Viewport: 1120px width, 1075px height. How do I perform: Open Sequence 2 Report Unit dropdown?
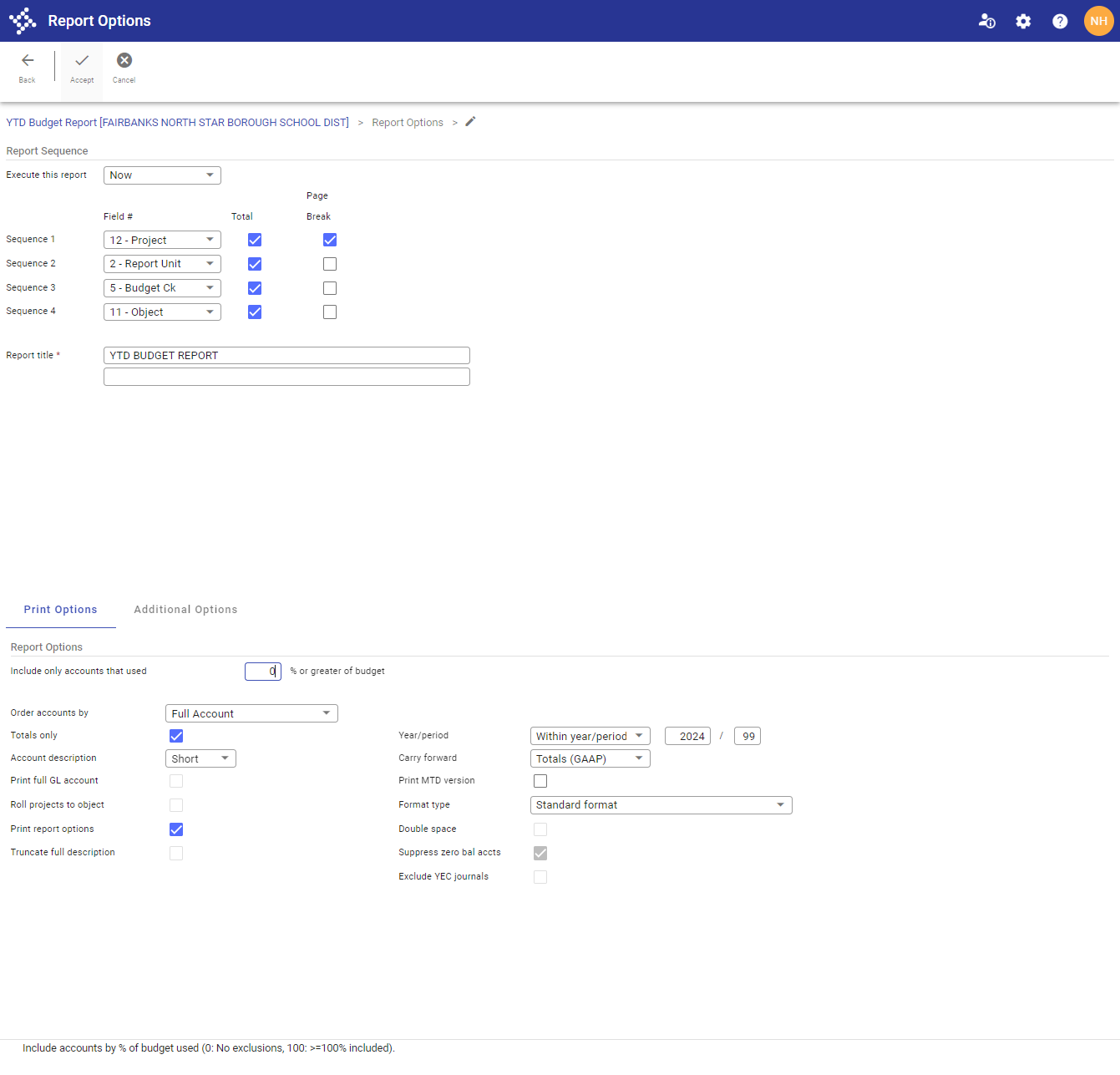(162, 264)
